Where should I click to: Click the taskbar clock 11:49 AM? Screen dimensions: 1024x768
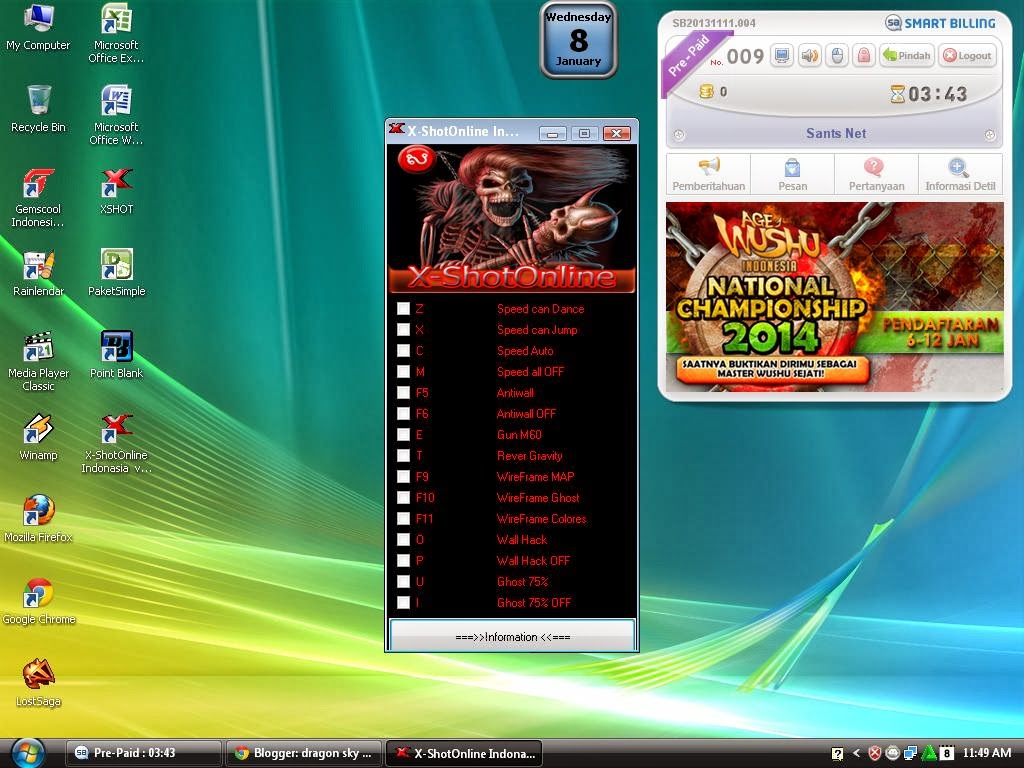pyautogui.click(x=987, y=753)
